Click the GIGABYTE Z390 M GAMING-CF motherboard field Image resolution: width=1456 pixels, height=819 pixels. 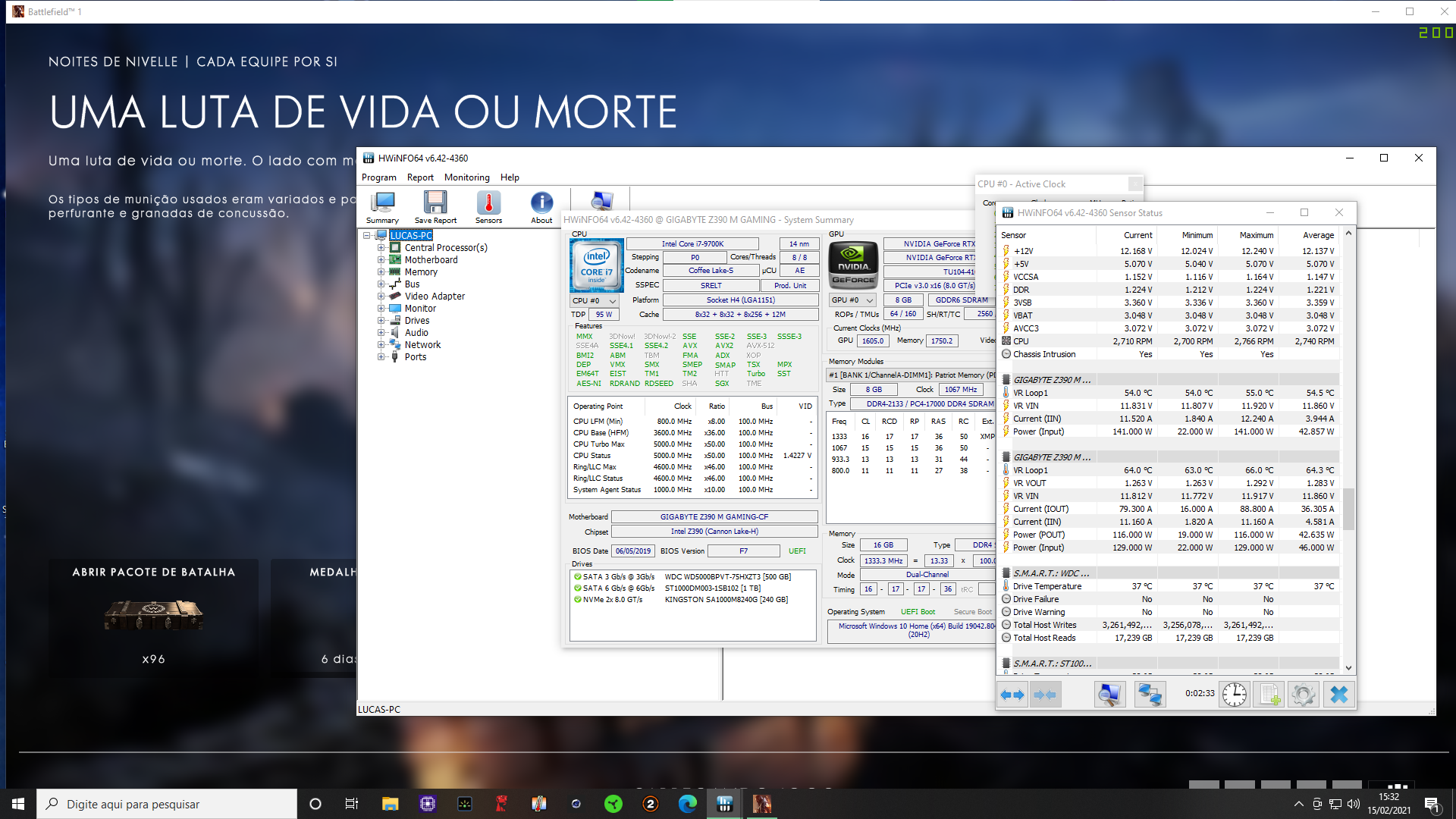click(x=714, y=517)
